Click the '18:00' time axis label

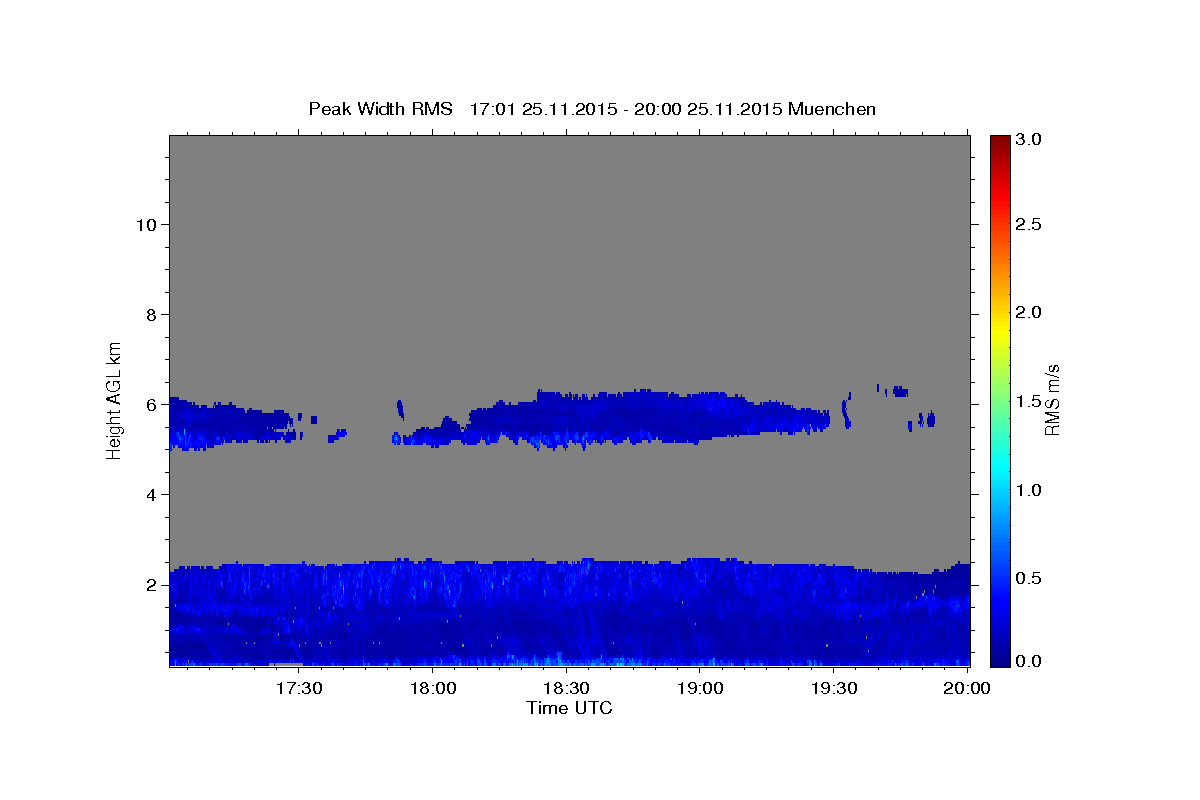[x=433, y=689]
